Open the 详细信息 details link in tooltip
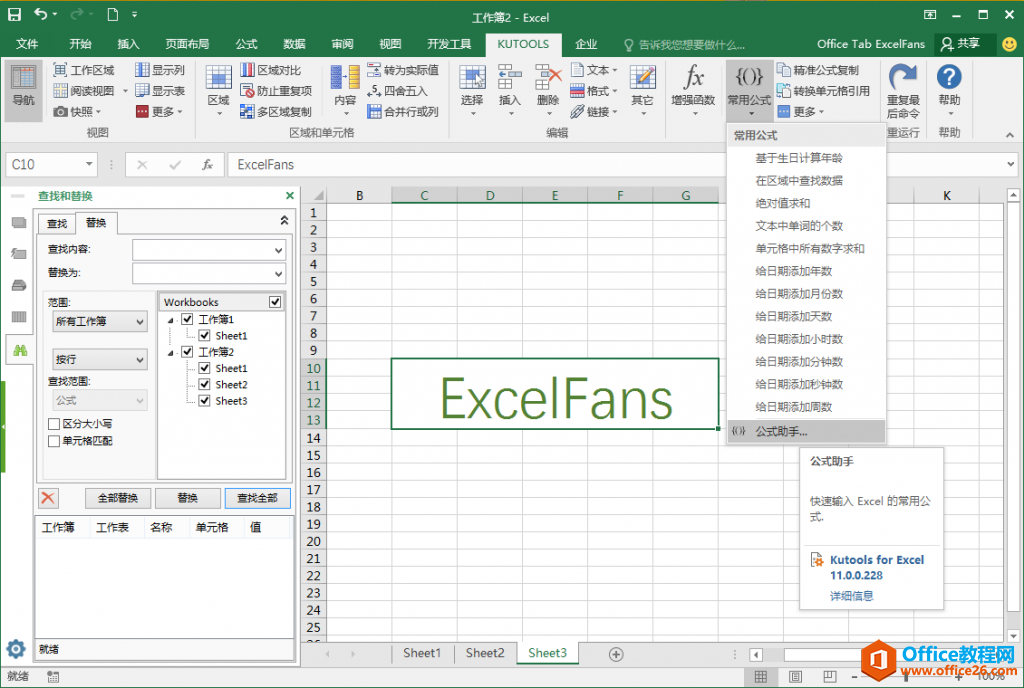Viewport: 1024px width, 688px height. [x=851, y=595]
